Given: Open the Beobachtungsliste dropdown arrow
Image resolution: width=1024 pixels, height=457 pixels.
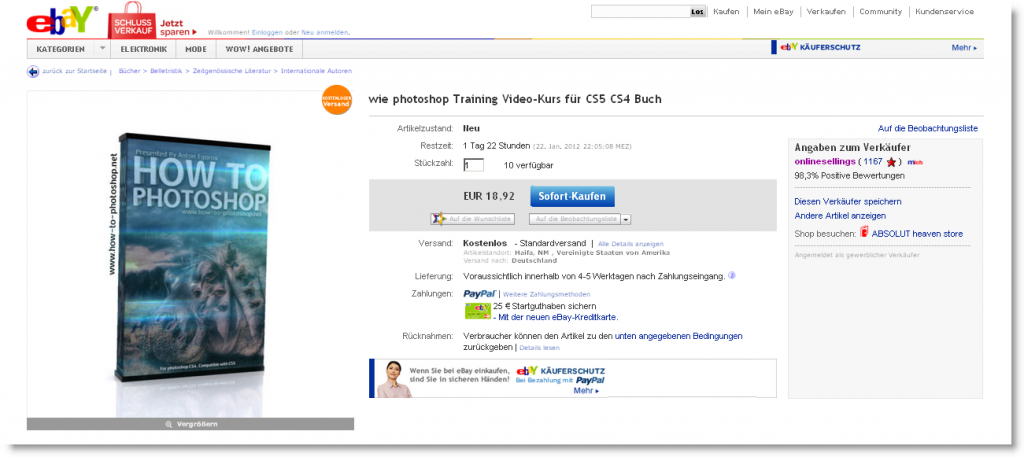Looking at the screenshot, I should pos(626,220).
